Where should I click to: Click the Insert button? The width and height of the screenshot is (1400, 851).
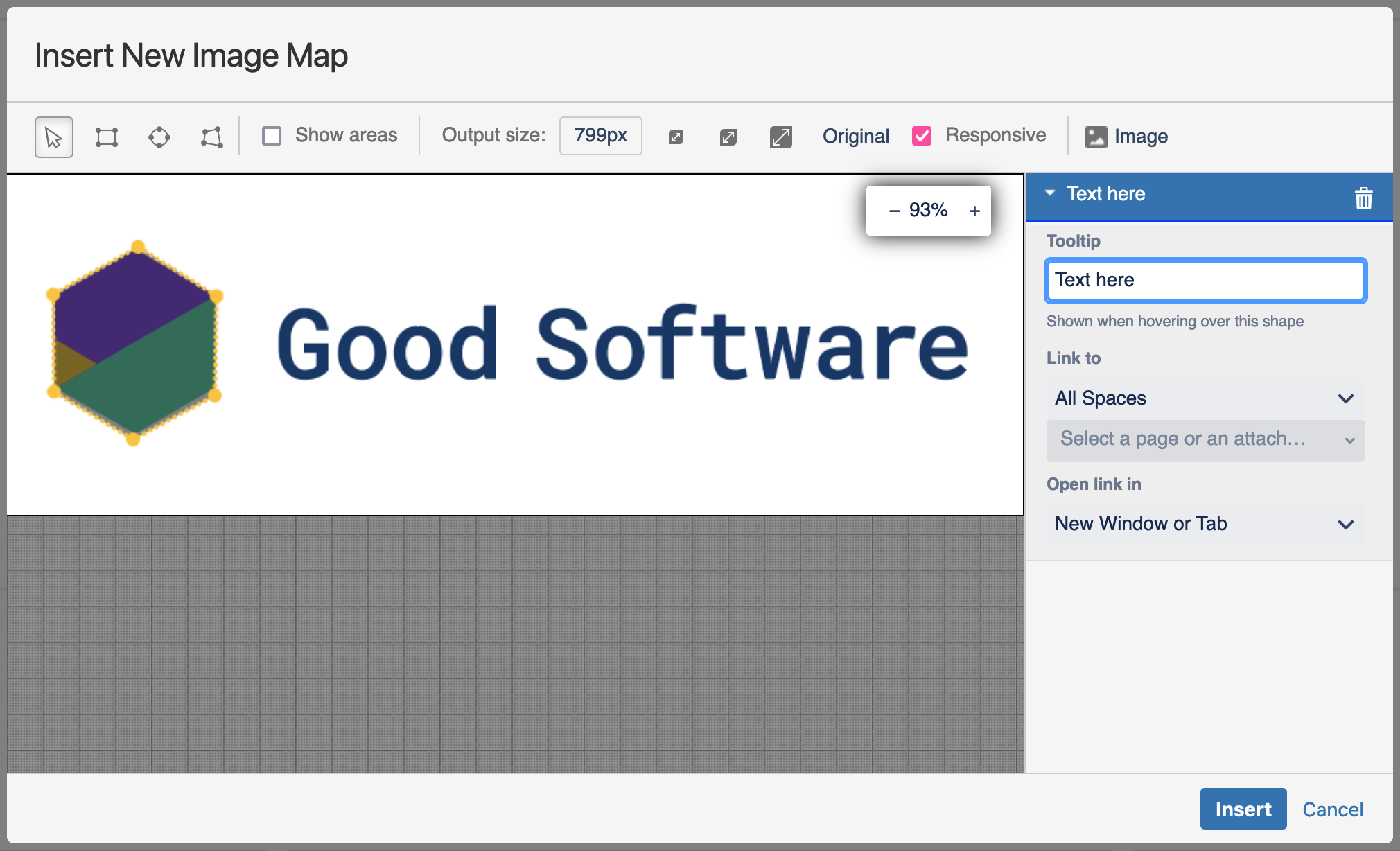coord(1243,809)
